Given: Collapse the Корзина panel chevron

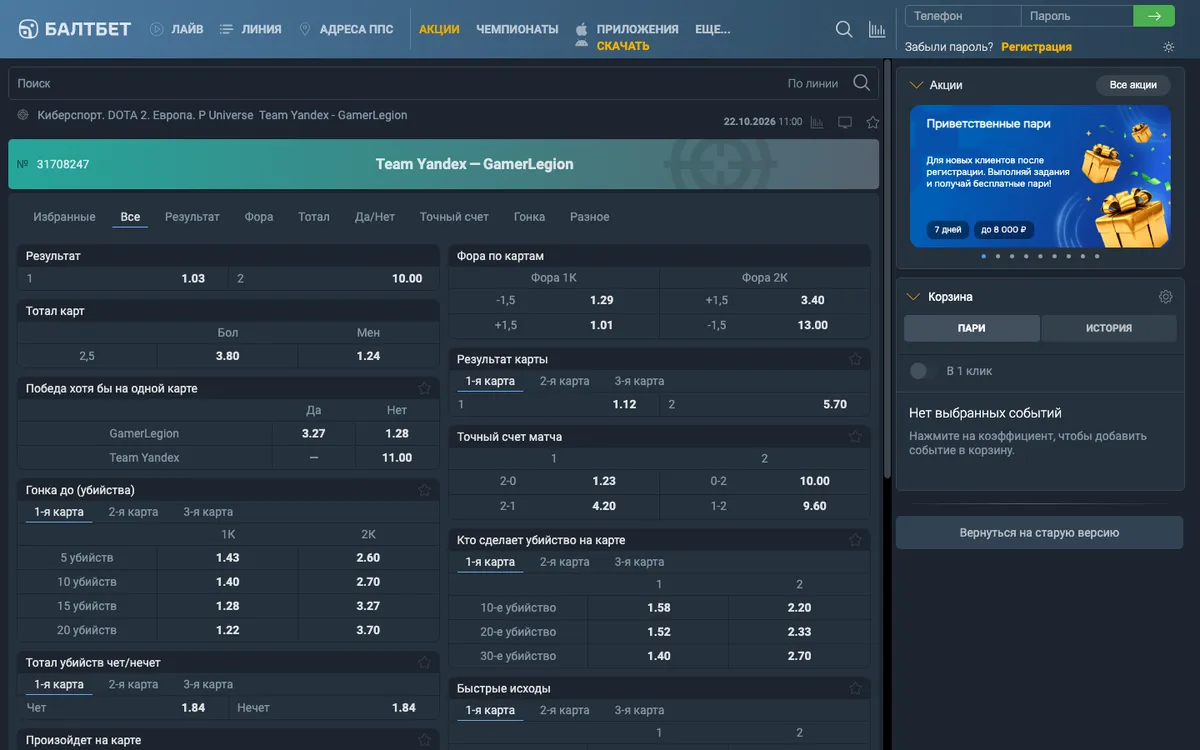Looking at the screenshot, I should 913,297.
